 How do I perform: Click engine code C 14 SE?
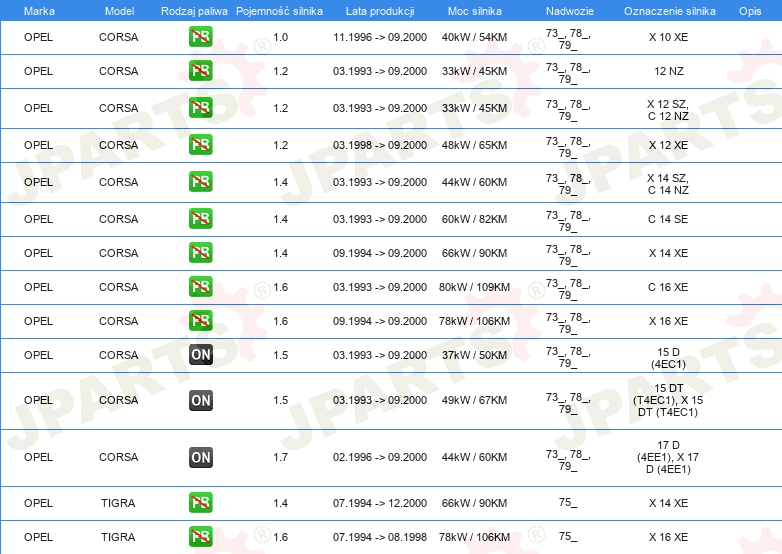pos(668,219)
